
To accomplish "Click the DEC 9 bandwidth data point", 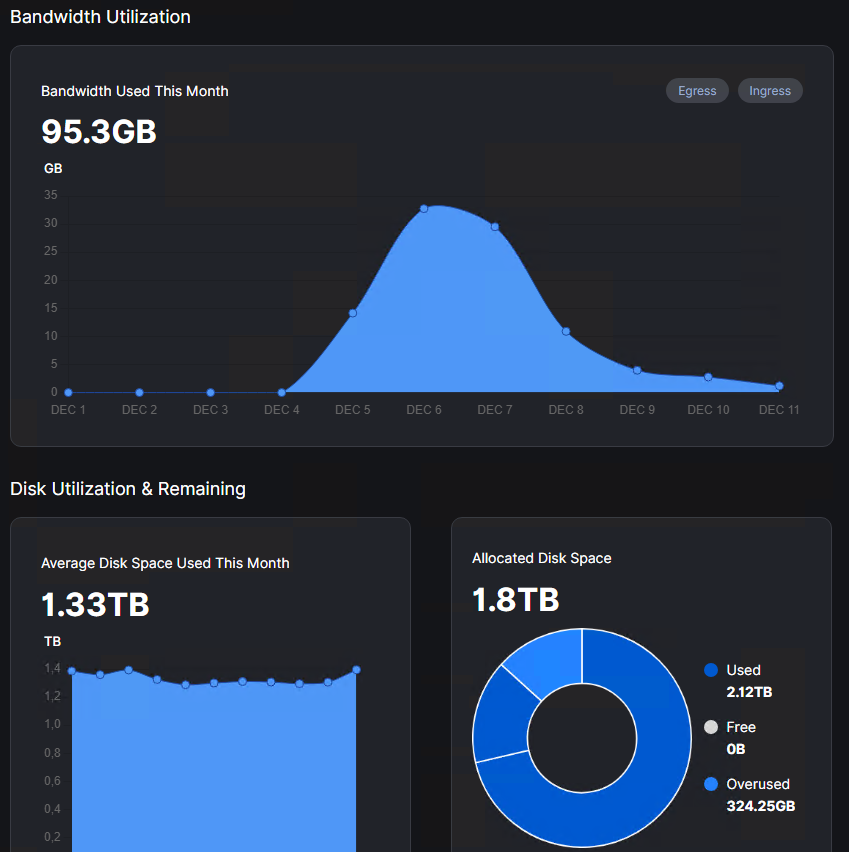I will tap(637, 370).
